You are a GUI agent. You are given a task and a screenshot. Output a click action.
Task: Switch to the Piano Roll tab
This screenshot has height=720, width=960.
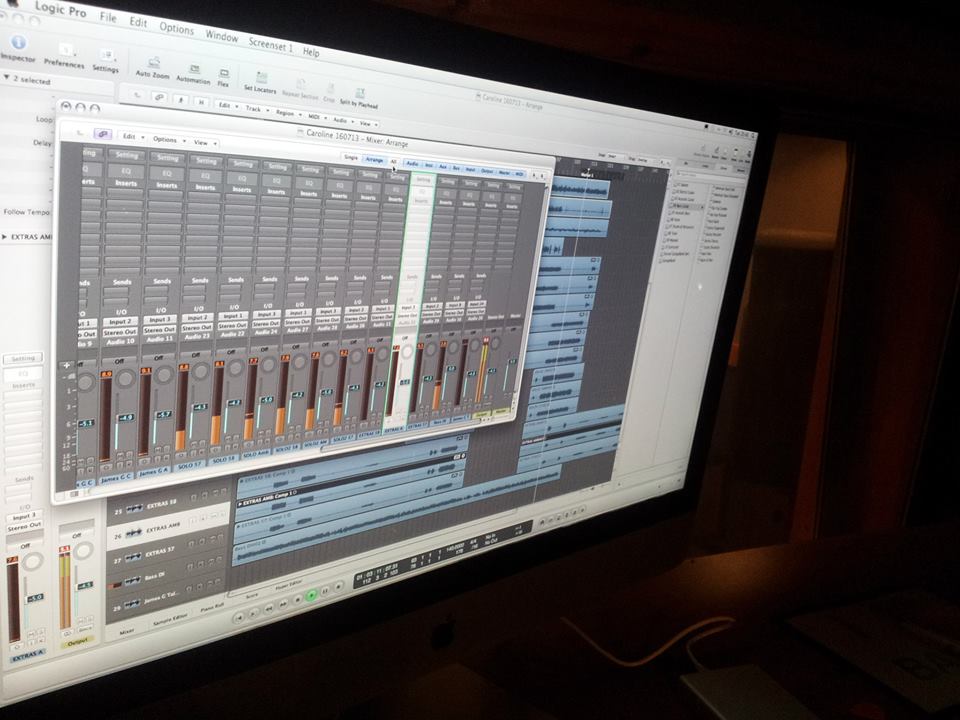pyautogui.click(x=212, y=607)
